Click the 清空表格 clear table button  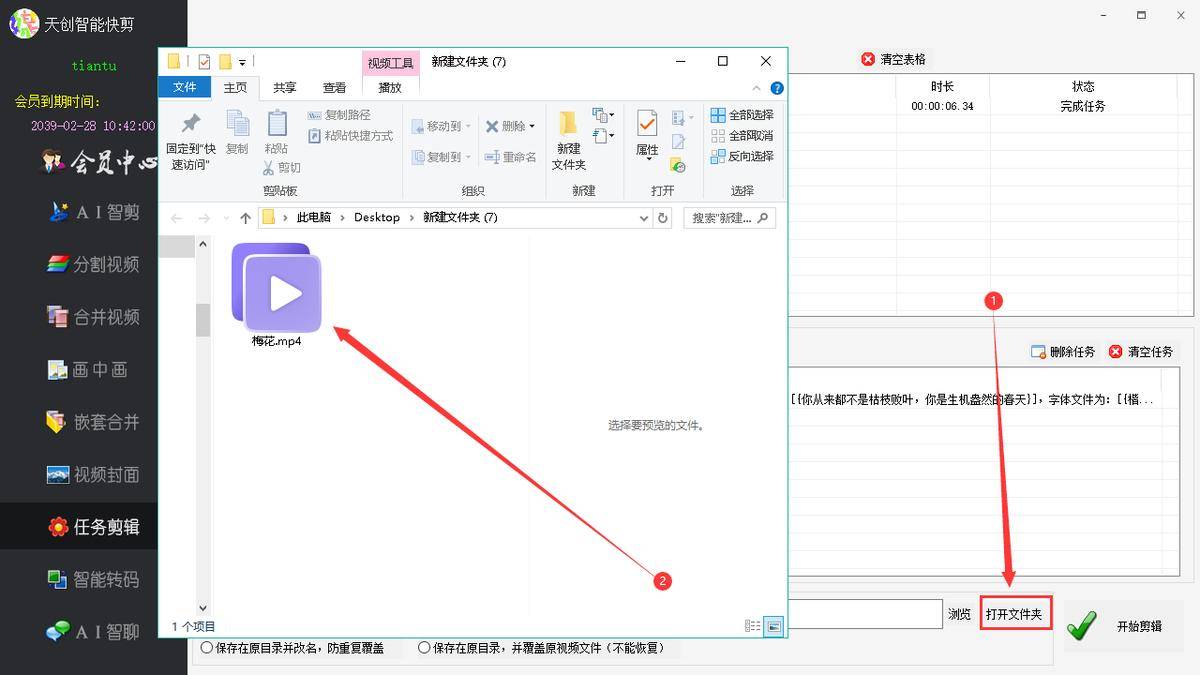coord(894,59)
